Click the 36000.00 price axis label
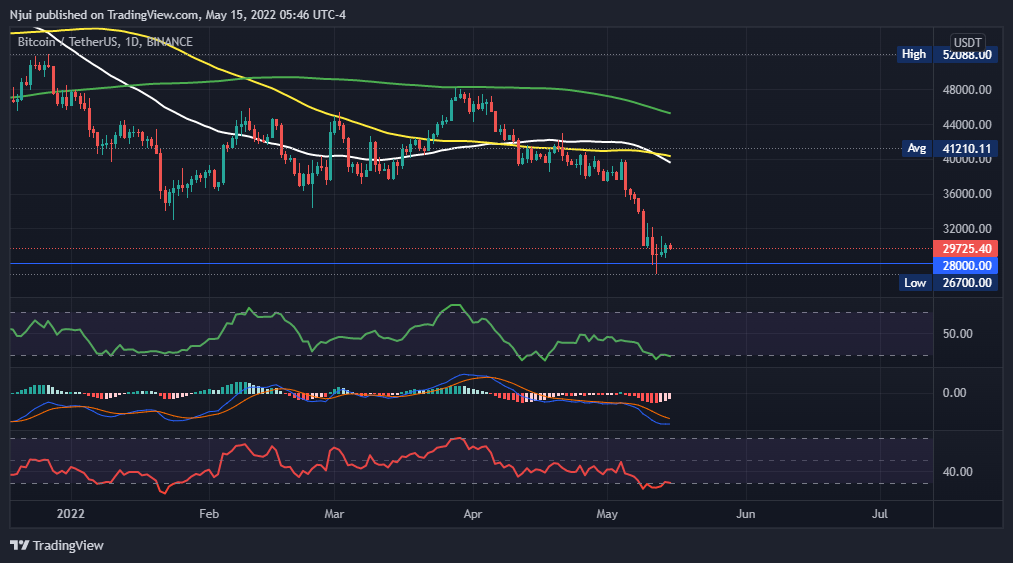1013x563 pixels. [x=966, y=194]
